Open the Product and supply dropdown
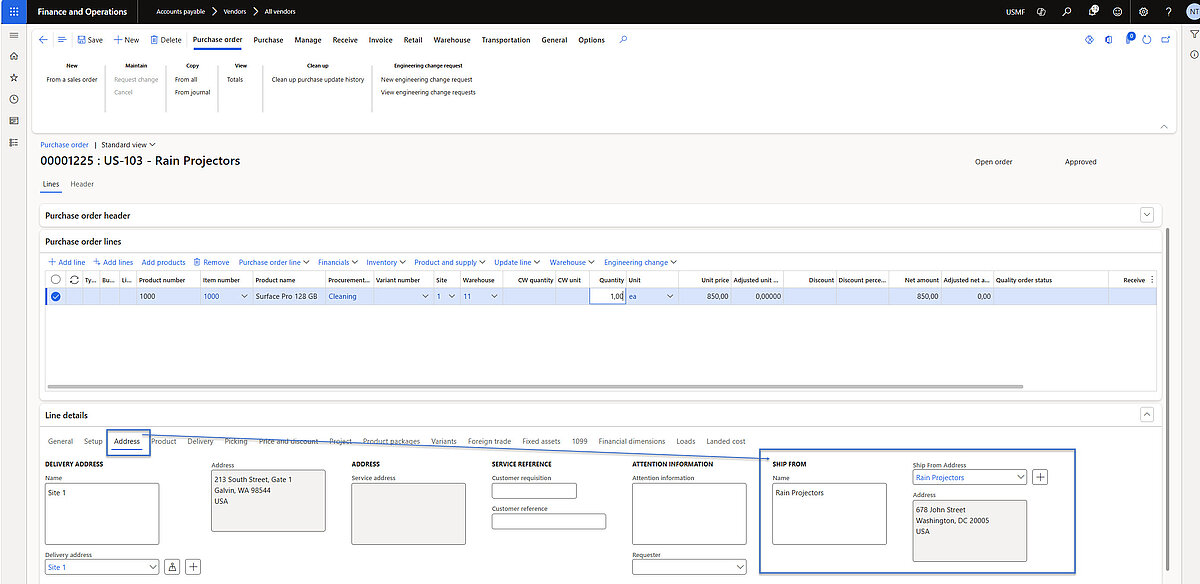This screenshot has height=584, width=1200. [450, 262]
